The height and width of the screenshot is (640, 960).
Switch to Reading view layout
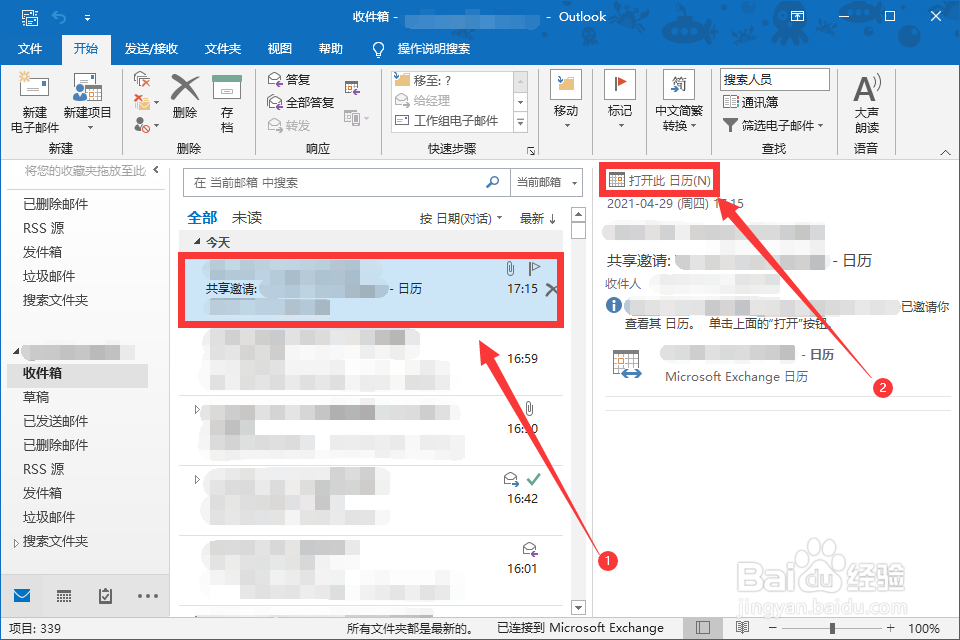742,628
